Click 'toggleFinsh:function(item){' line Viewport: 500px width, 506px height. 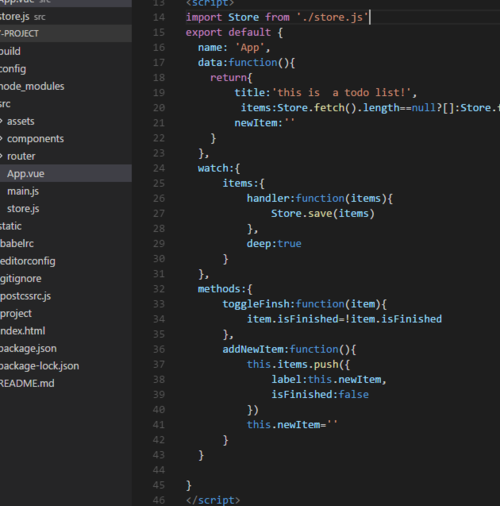click(x=304, y=304)
